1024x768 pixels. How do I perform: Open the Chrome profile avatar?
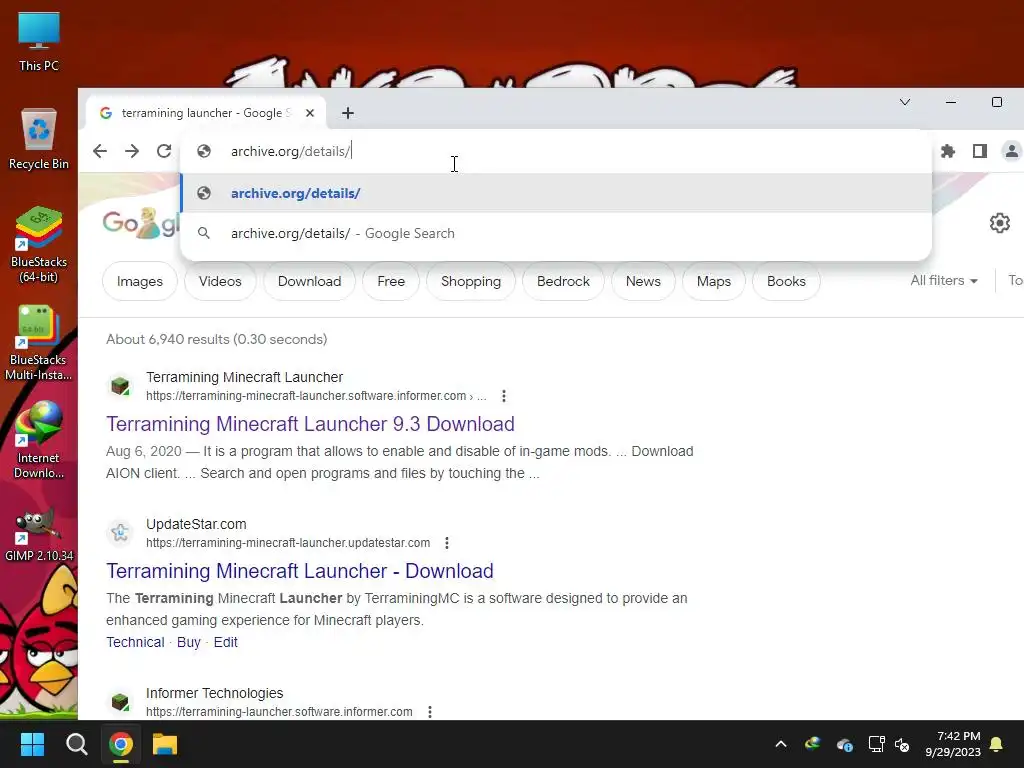(x=1011, y=151)
